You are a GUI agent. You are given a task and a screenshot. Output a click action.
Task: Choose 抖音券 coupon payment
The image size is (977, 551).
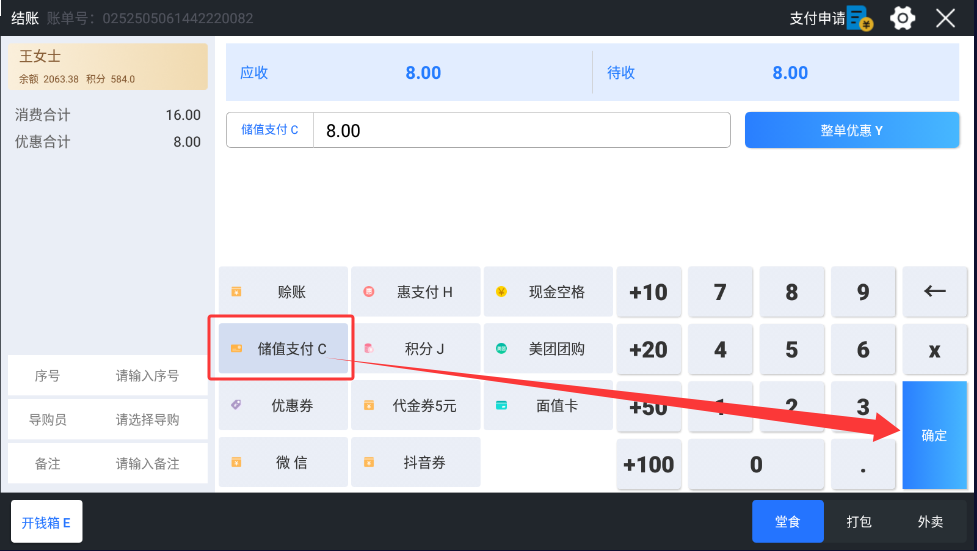tap(416, 462)
